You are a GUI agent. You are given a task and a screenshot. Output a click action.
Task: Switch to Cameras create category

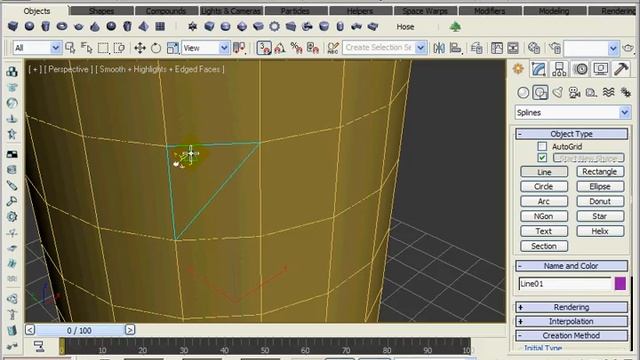(574, 93)
